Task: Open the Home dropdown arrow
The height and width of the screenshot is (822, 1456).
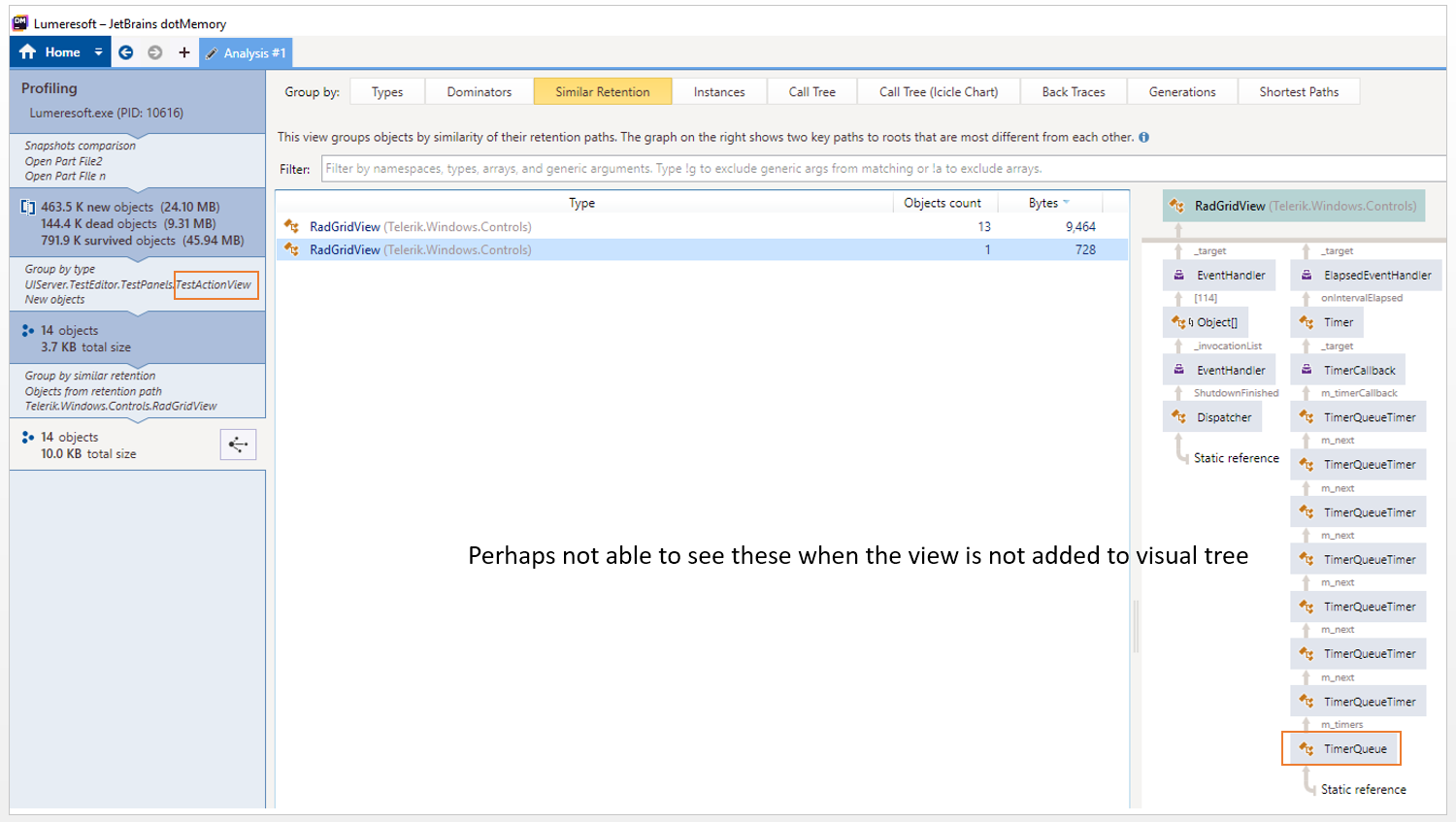Action: [98, 52]
